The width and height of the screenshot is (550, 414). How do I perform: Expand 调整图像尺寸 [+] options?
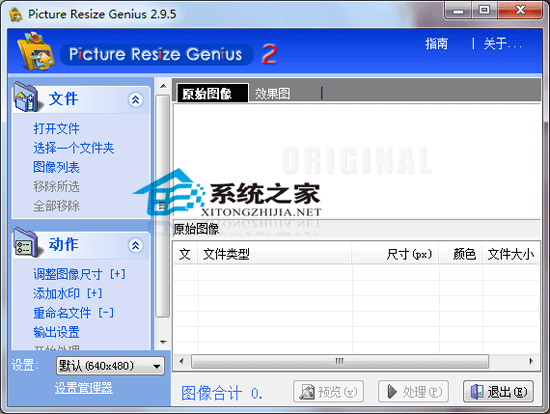click(x=79, y=274)
